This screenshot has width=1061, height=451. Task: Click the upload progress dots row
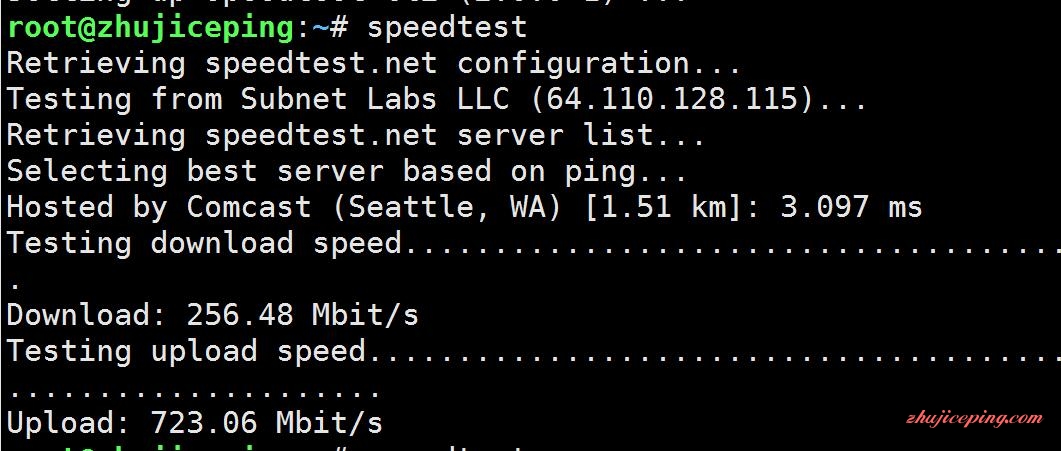coord(196,392)
